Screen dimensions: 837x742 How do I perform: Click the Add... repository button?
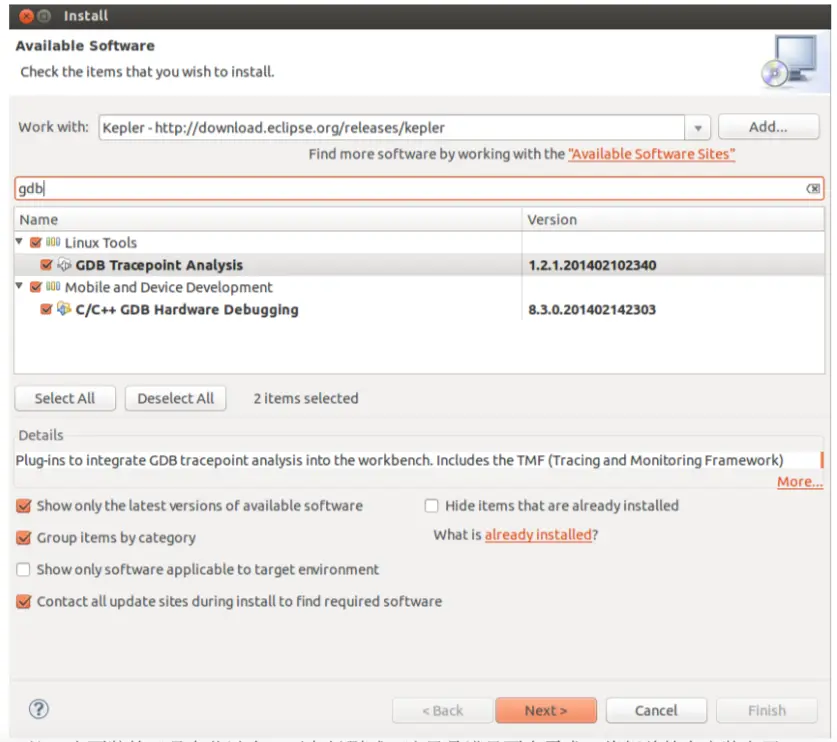coord(768,127)
